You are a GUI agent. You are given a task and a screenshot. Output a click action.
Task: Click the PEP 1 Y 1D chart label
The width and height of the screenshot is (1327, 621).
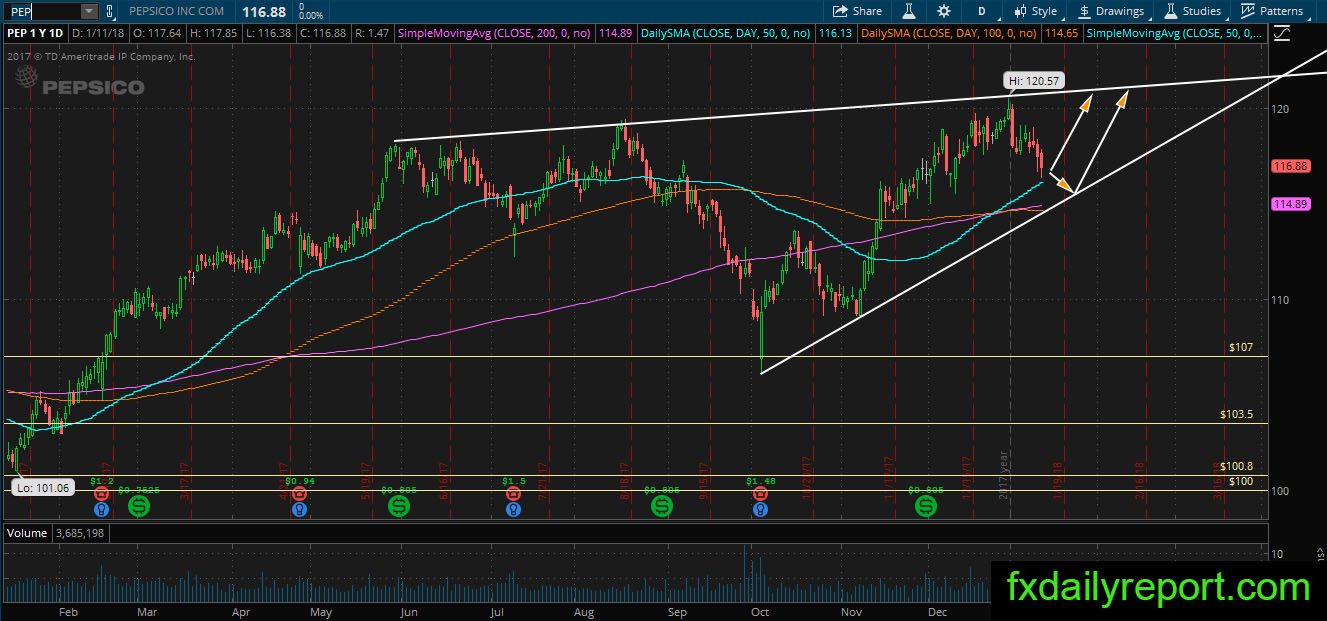pos(35,33)
